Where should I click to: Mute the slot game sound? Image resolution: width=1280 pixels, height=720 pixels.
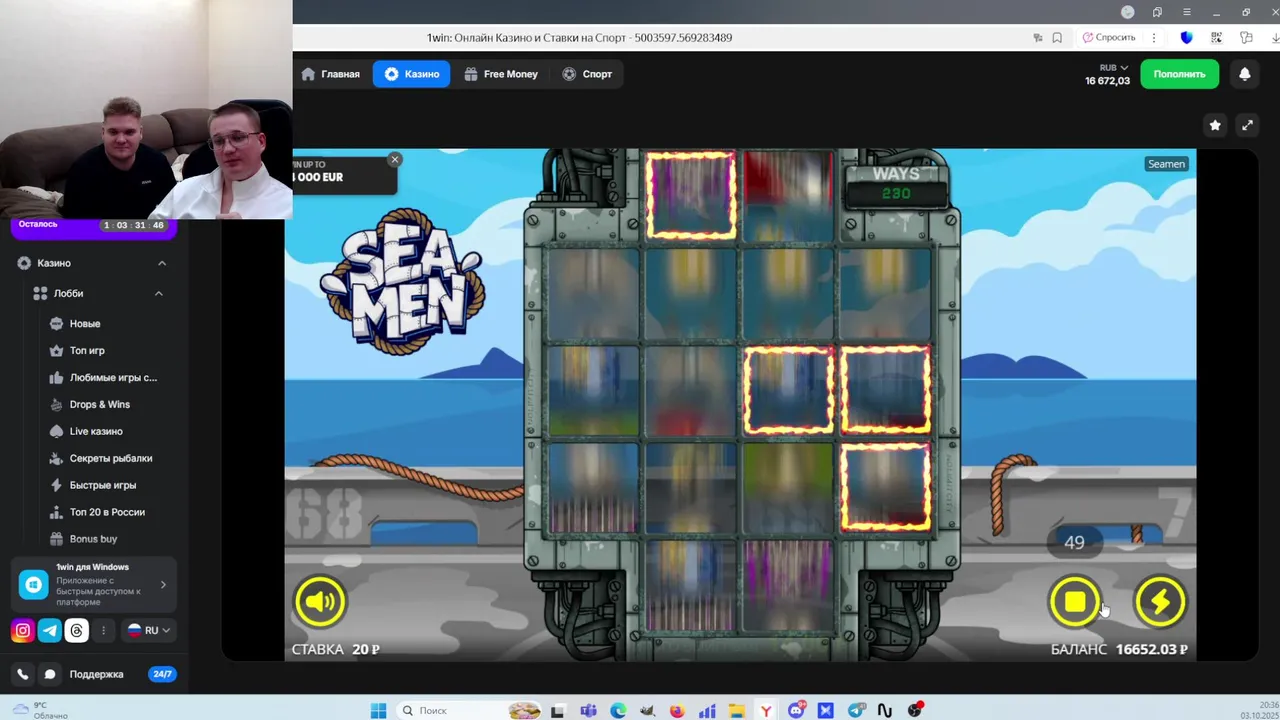[320, 601]
